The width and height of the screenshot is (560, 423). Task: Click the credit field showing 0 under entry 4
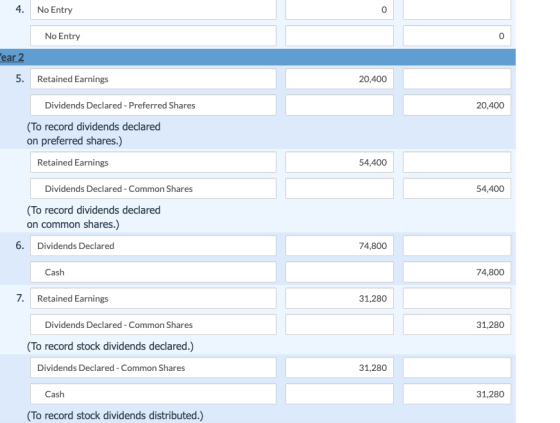(457, 36)
